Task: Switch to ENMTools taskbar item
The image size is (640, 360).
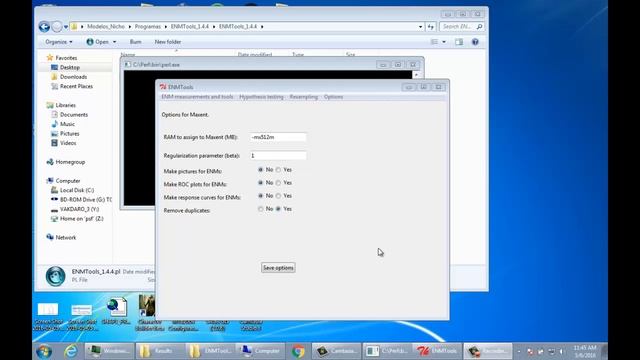Action: tap(437, 351)
